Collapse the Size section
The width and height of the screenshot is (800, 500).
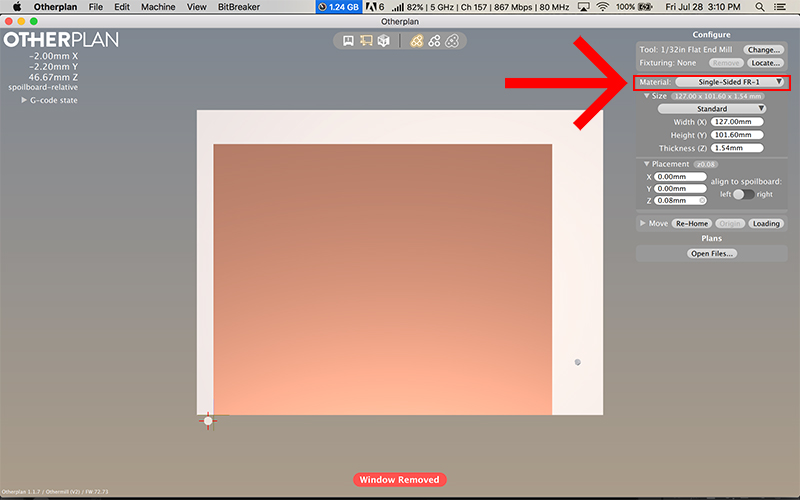coord(646,96)
